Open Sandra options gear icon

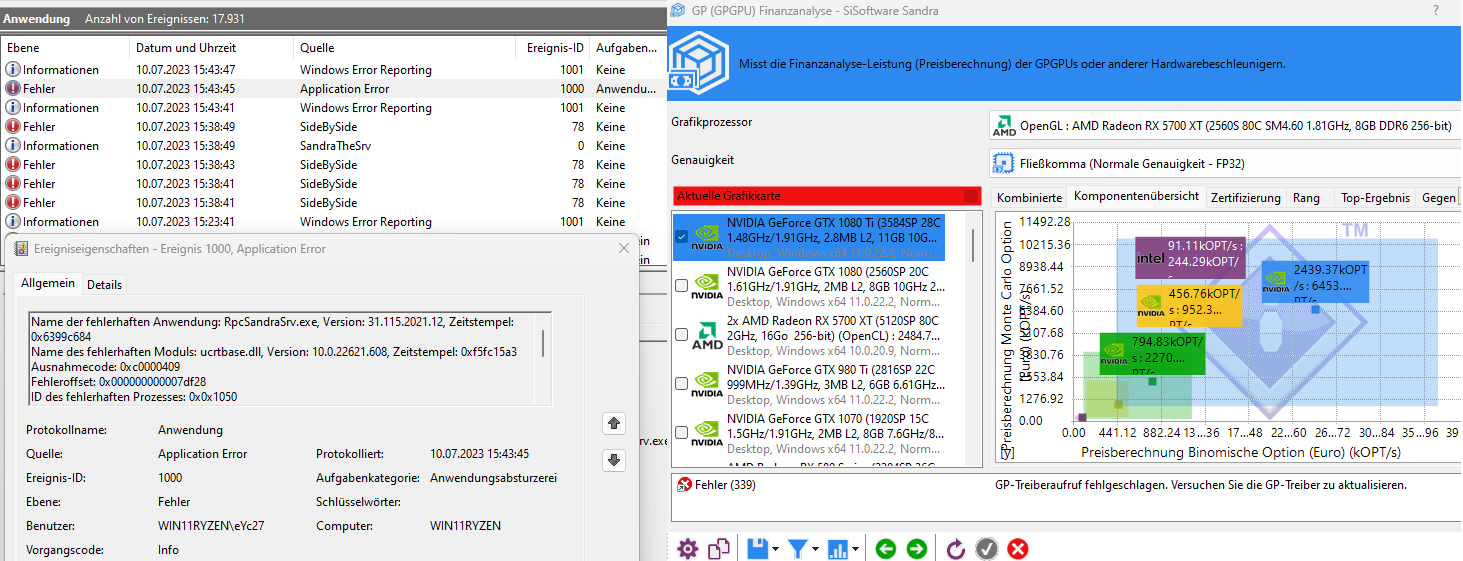(x=687, y=548)
